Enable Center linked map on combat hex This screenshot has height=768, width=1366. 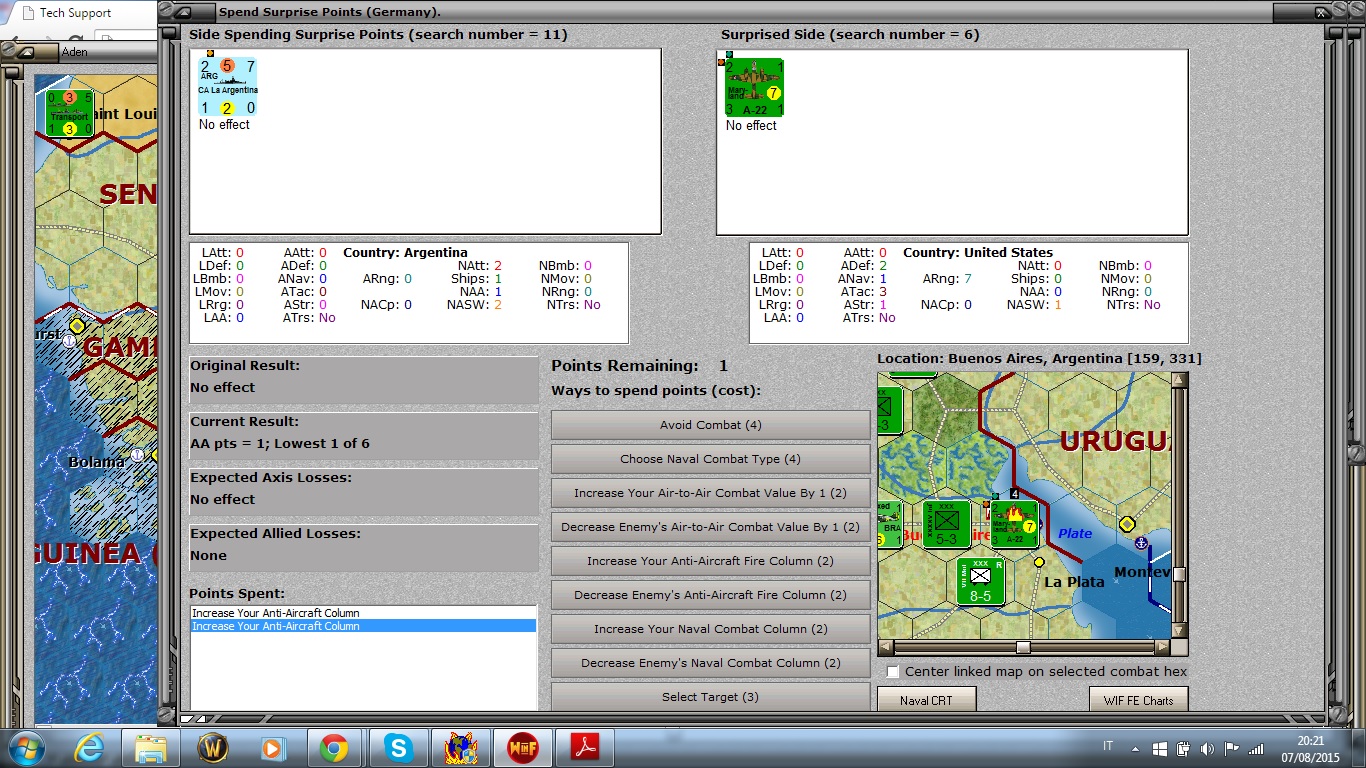coord(893,671)
